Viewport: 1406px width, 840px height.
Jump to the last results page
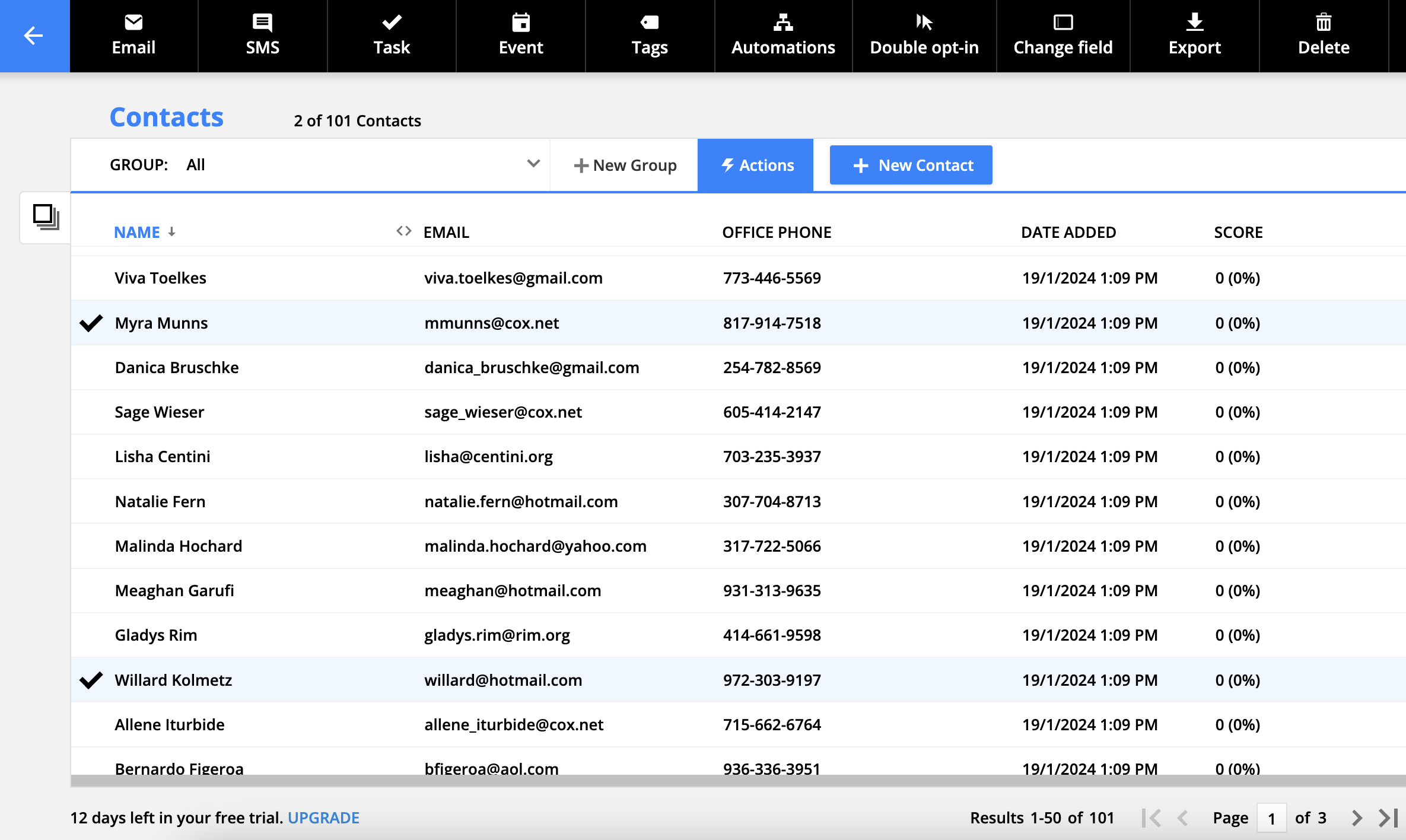tap(1388, 818)
